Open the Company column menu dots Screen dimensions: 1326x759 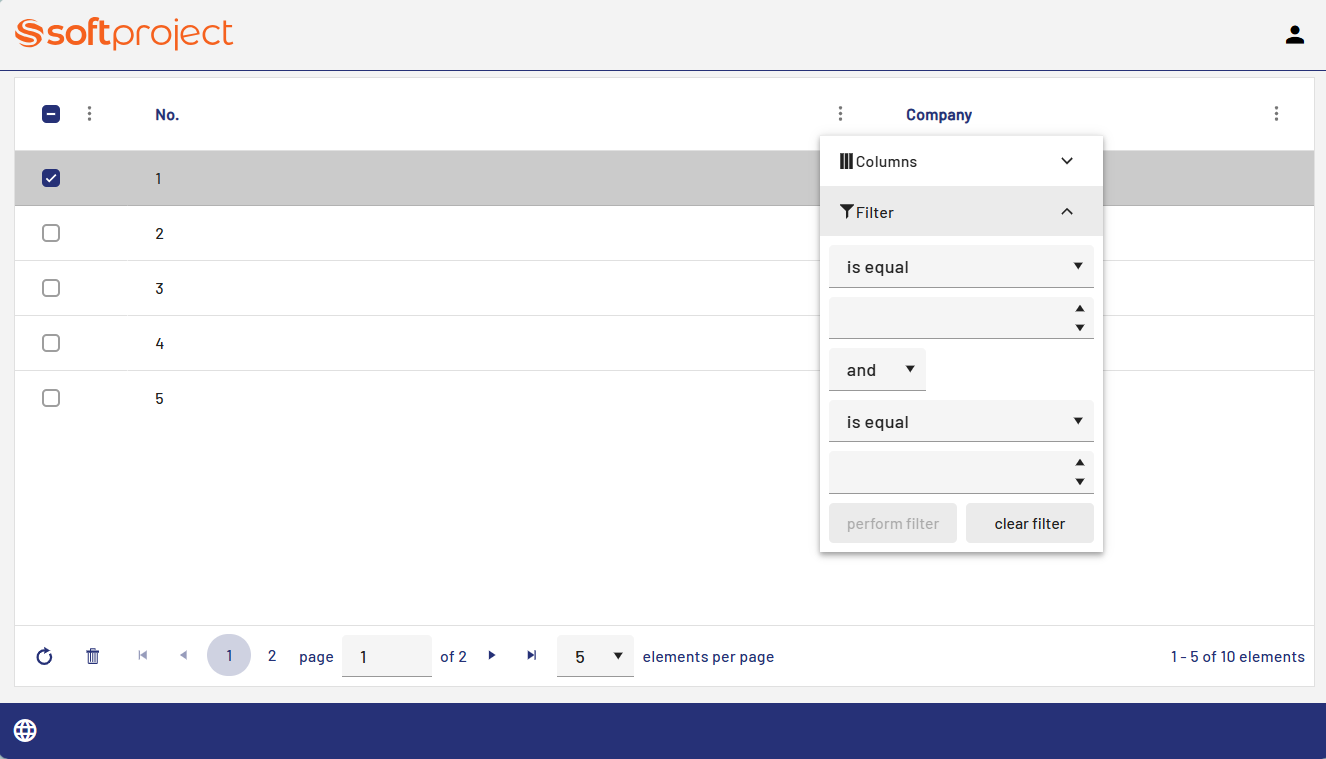[x=1276, y=114]
